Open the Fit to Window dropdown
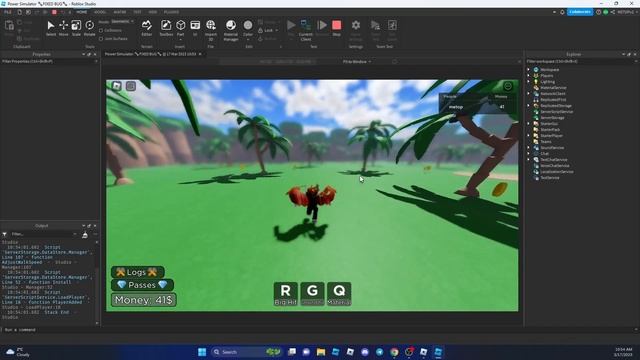This screenshot has height=360, width=640. click(357, 62)
